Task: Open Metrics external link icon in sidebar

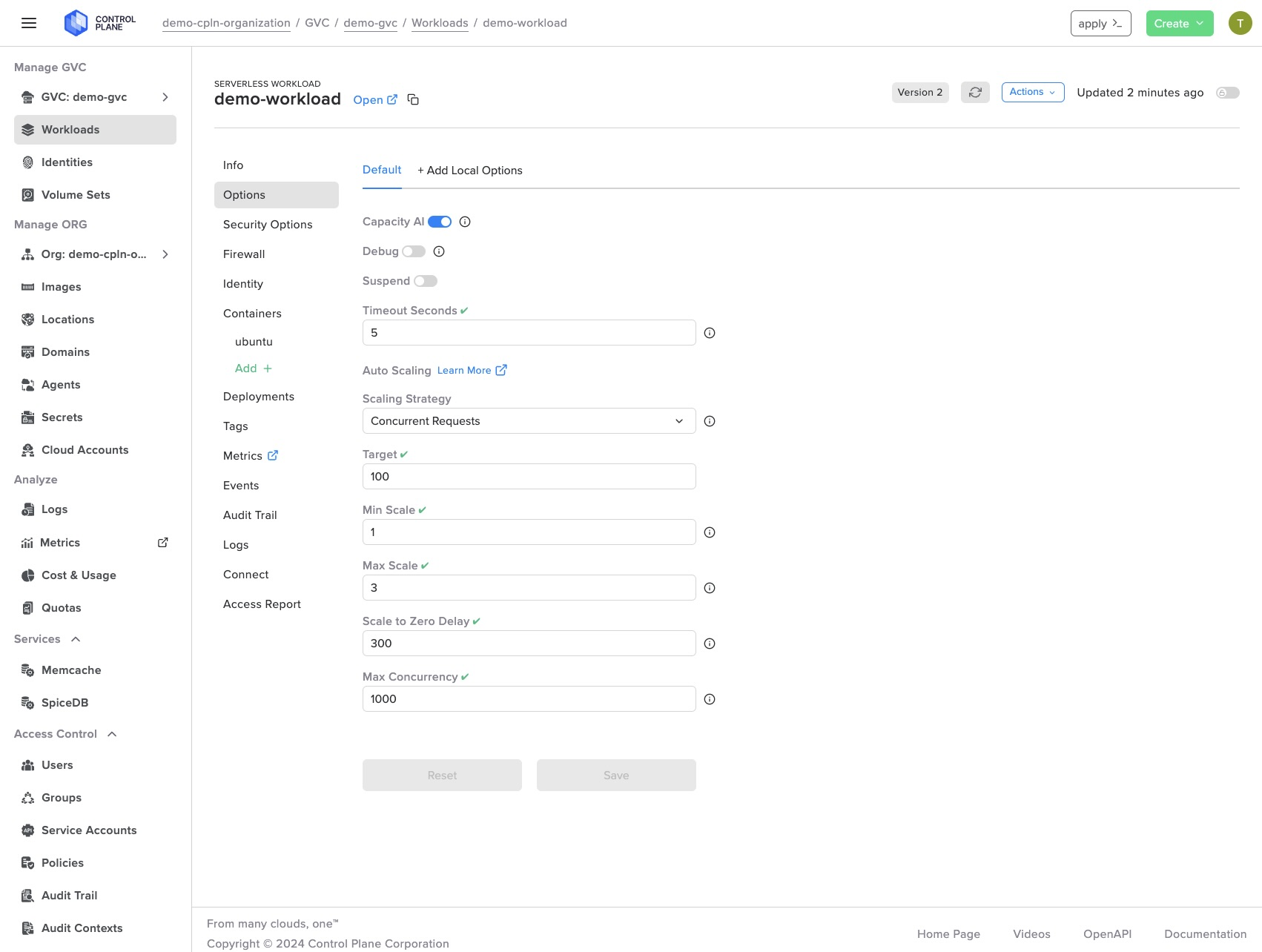Action: 163,543
